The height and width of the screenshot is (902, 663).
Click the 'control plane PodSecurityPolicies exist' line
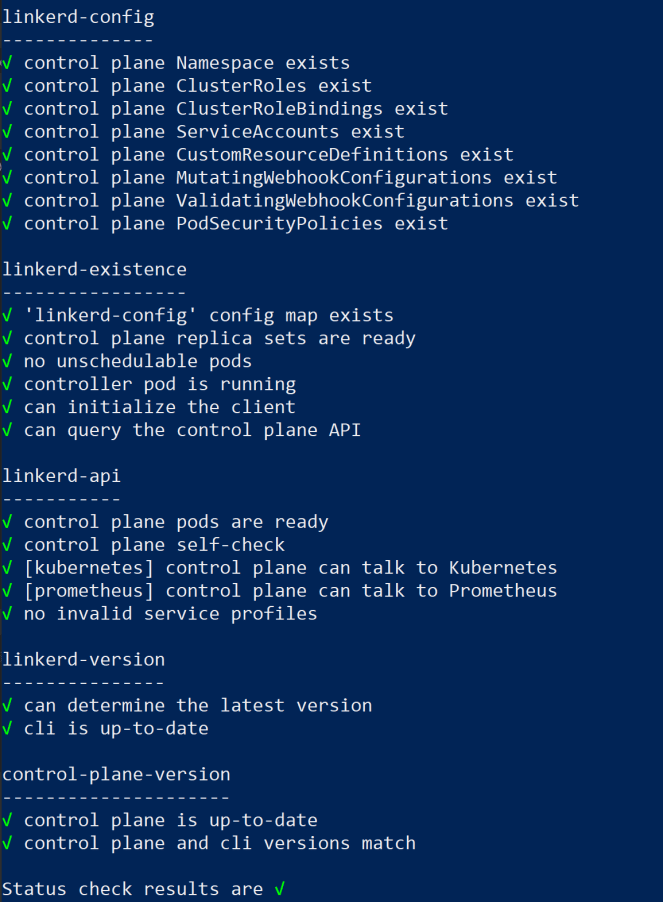(236, 224)
